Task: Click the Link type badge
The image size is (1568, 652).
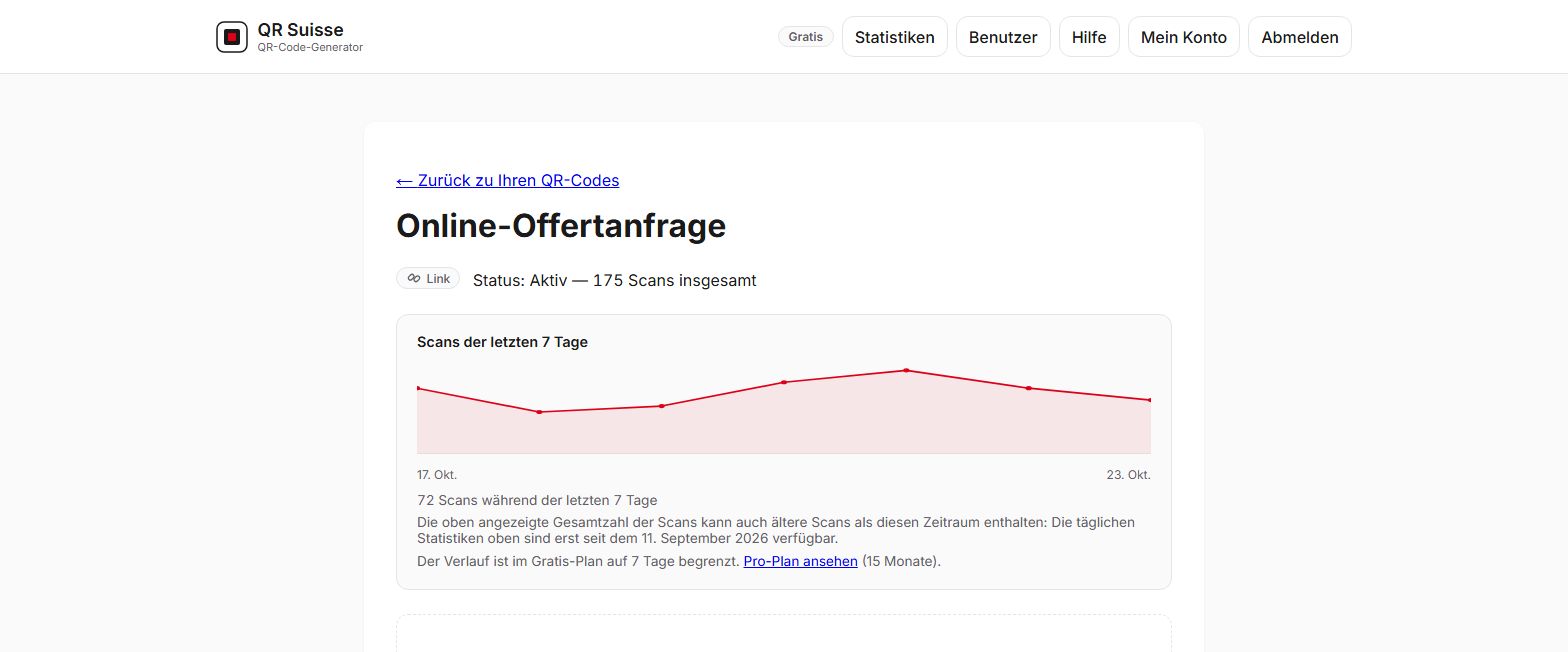Action: point(428,279)
